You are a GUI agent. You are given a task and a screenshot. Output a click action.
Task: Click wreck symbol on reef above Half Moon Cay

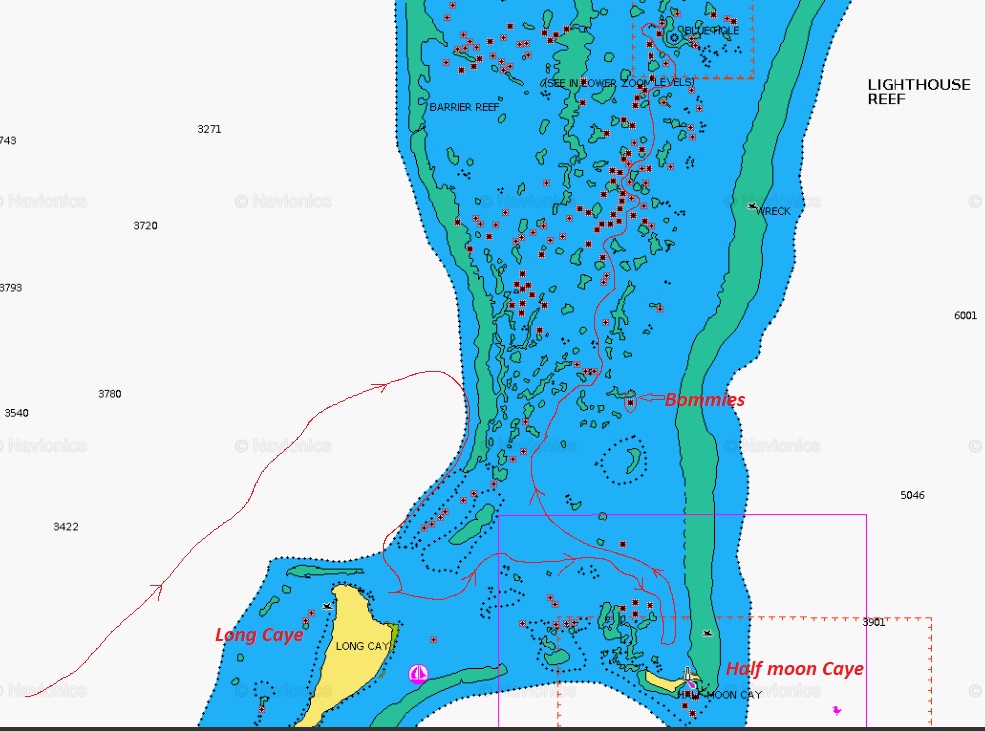pos(708,633)
